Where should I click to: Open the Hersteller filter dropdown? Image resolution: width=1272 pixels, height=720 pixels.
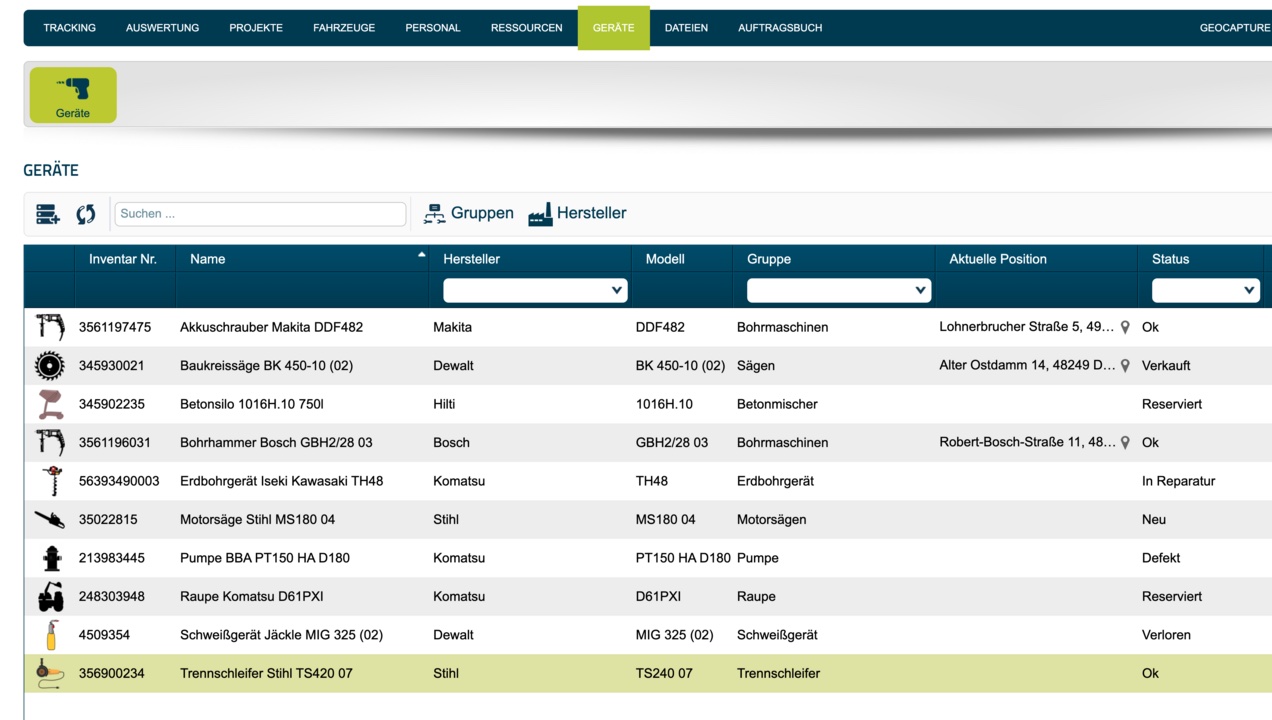535,290
